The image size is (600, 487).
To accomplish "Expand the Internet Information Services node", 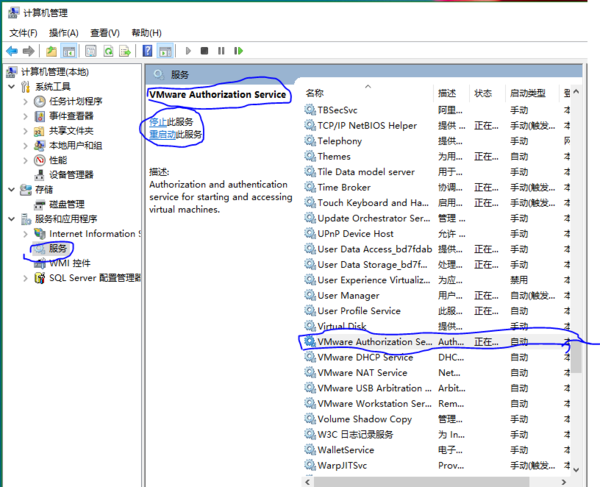I will pyautogui.click(x=25, y=234).
